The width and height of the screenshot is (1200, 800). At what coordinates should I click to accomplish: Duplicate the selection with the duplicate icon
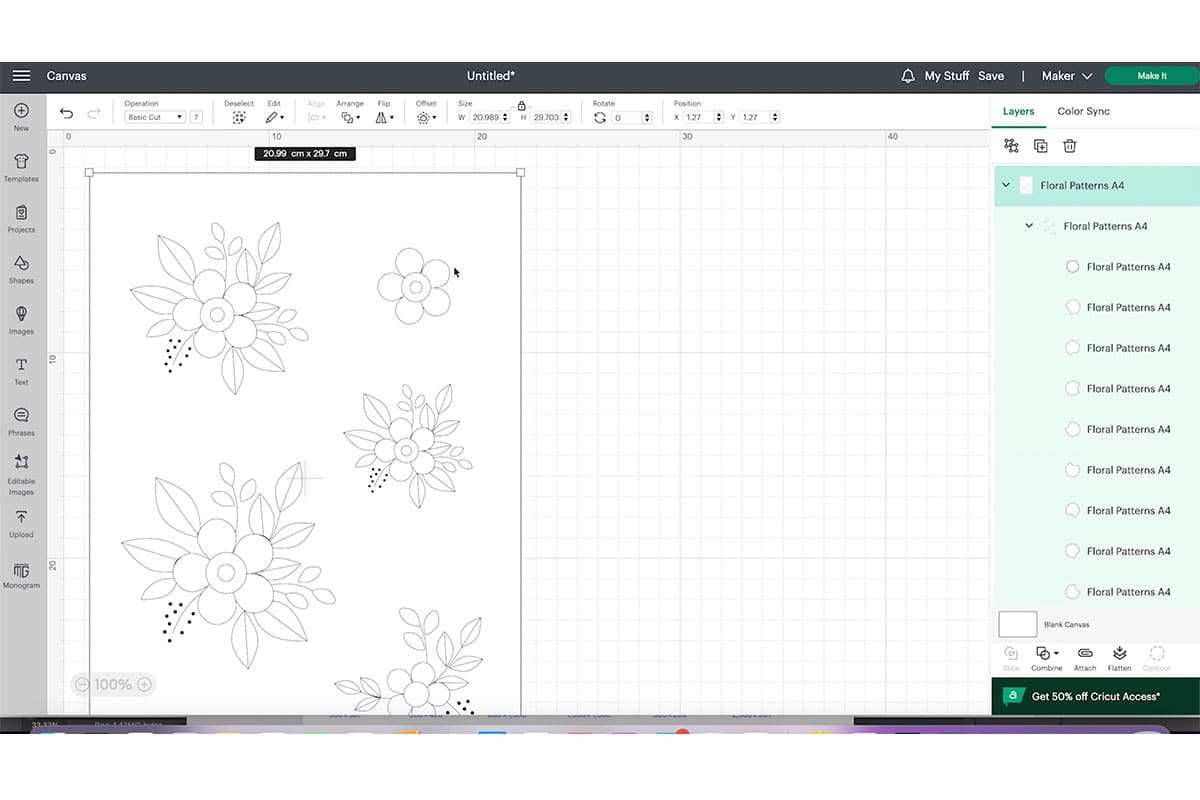tap(1040, 146)
